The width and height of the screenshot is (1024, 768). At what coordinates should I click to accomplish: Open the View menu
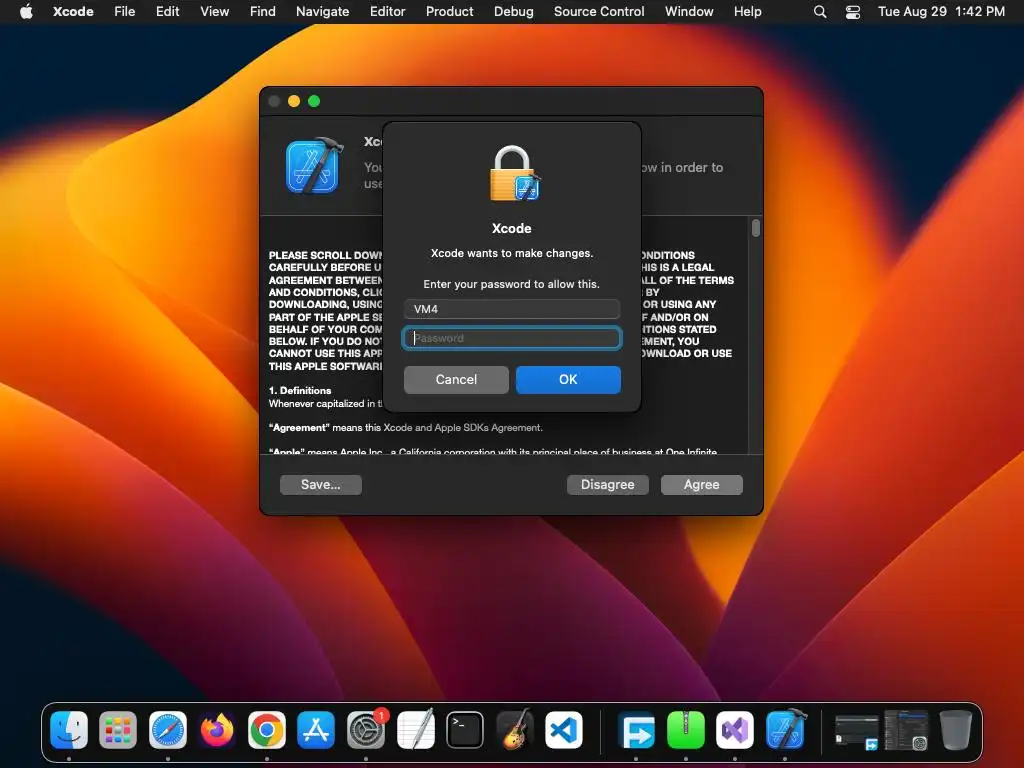click(214, 12)
